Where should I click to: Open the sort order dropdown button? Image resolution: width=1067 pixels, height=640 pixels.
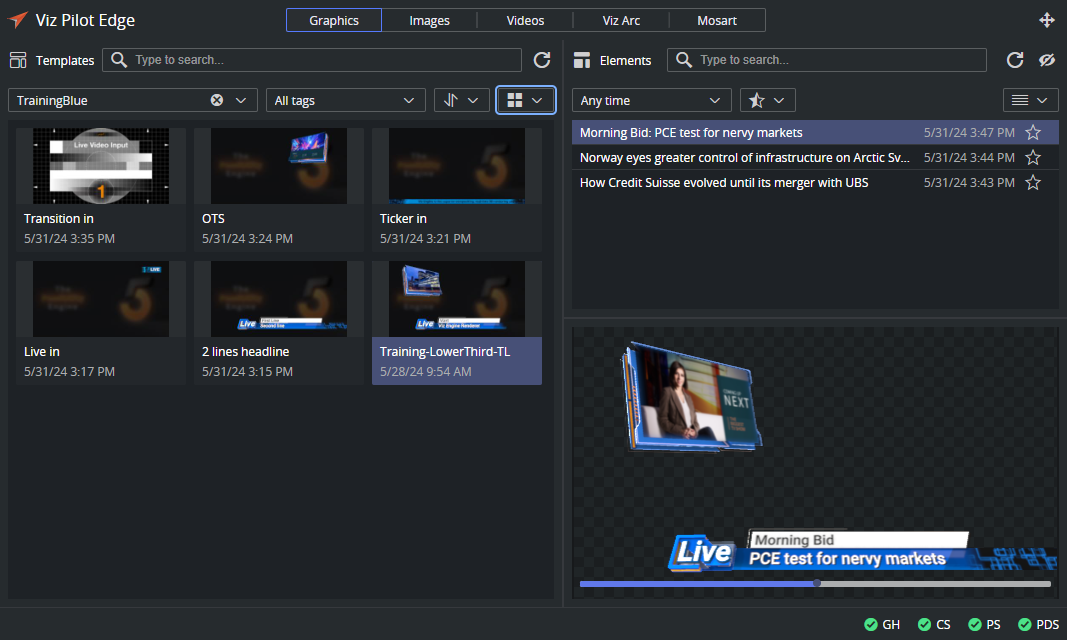pyautogui.click(x=461, y=100)
